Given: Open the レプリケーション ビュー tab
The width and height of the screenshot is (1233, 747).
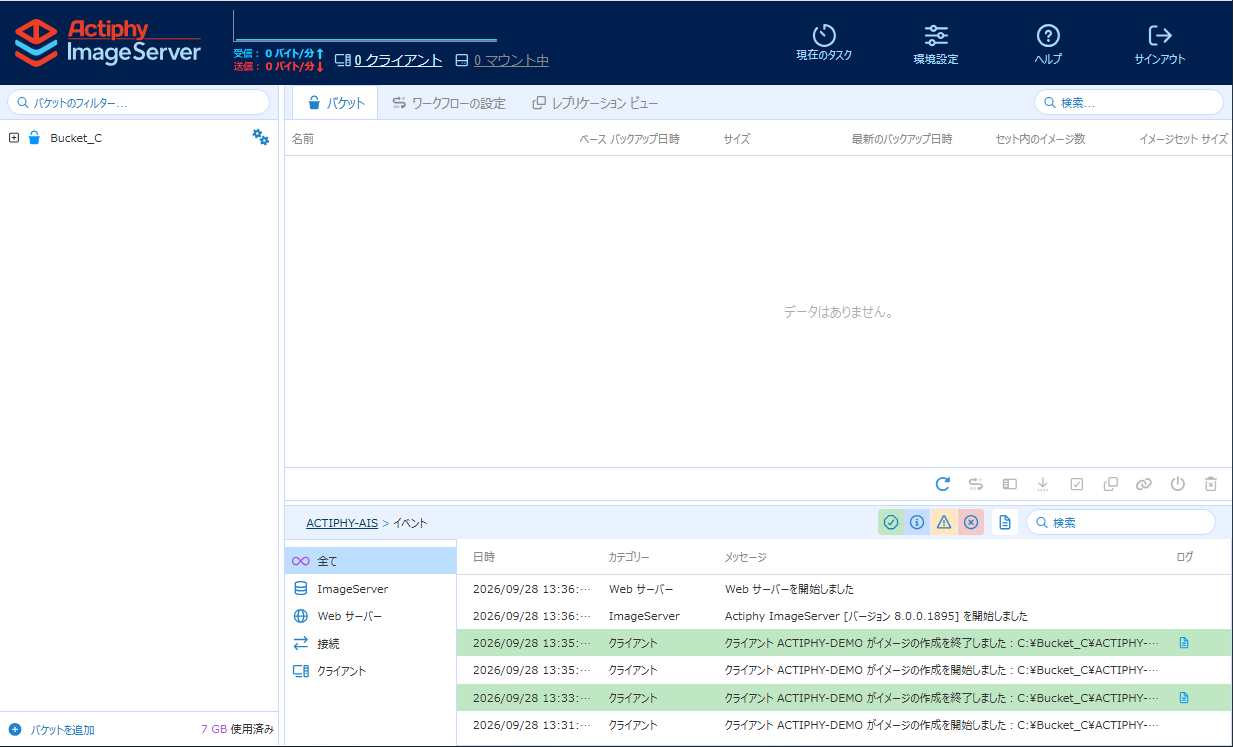Looking at the screenshot, I should [595, 103].
